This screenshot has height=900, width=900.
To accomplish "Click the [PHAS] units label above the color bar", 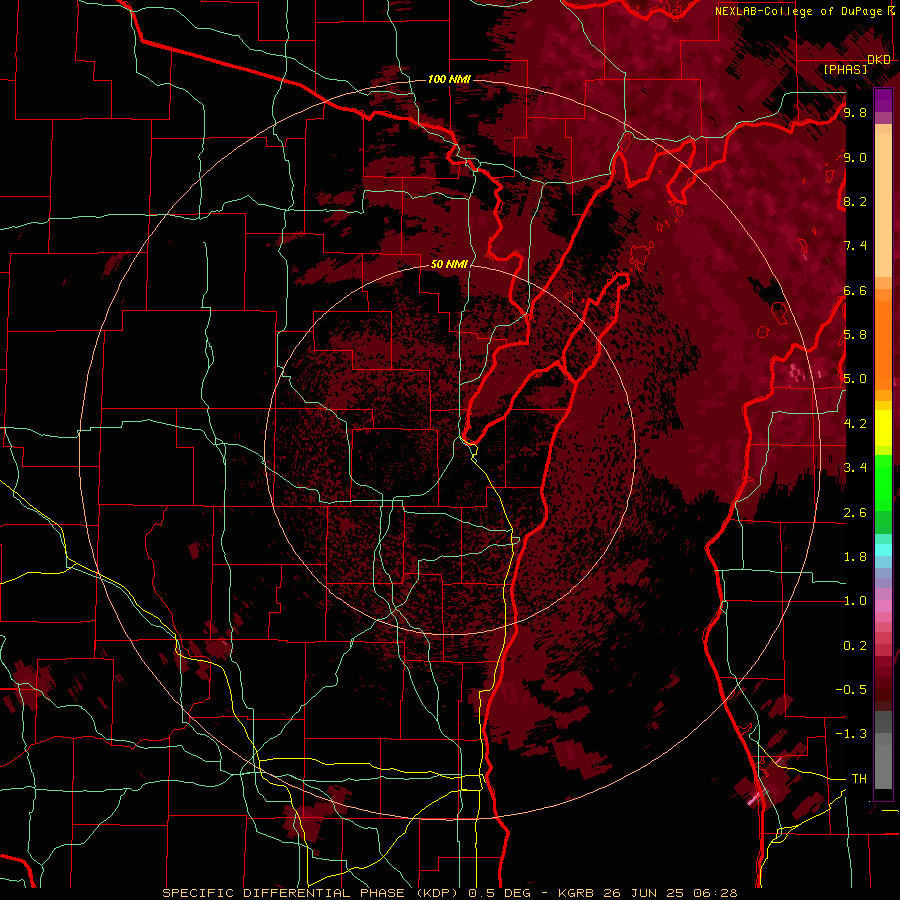I will tap(845, 69).
